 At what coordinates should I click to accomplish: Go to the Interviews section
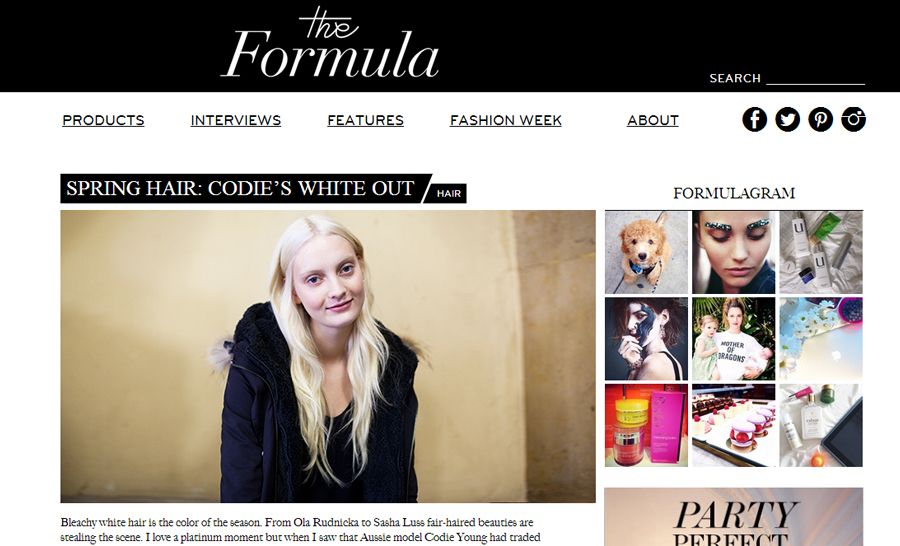(236, 121)
